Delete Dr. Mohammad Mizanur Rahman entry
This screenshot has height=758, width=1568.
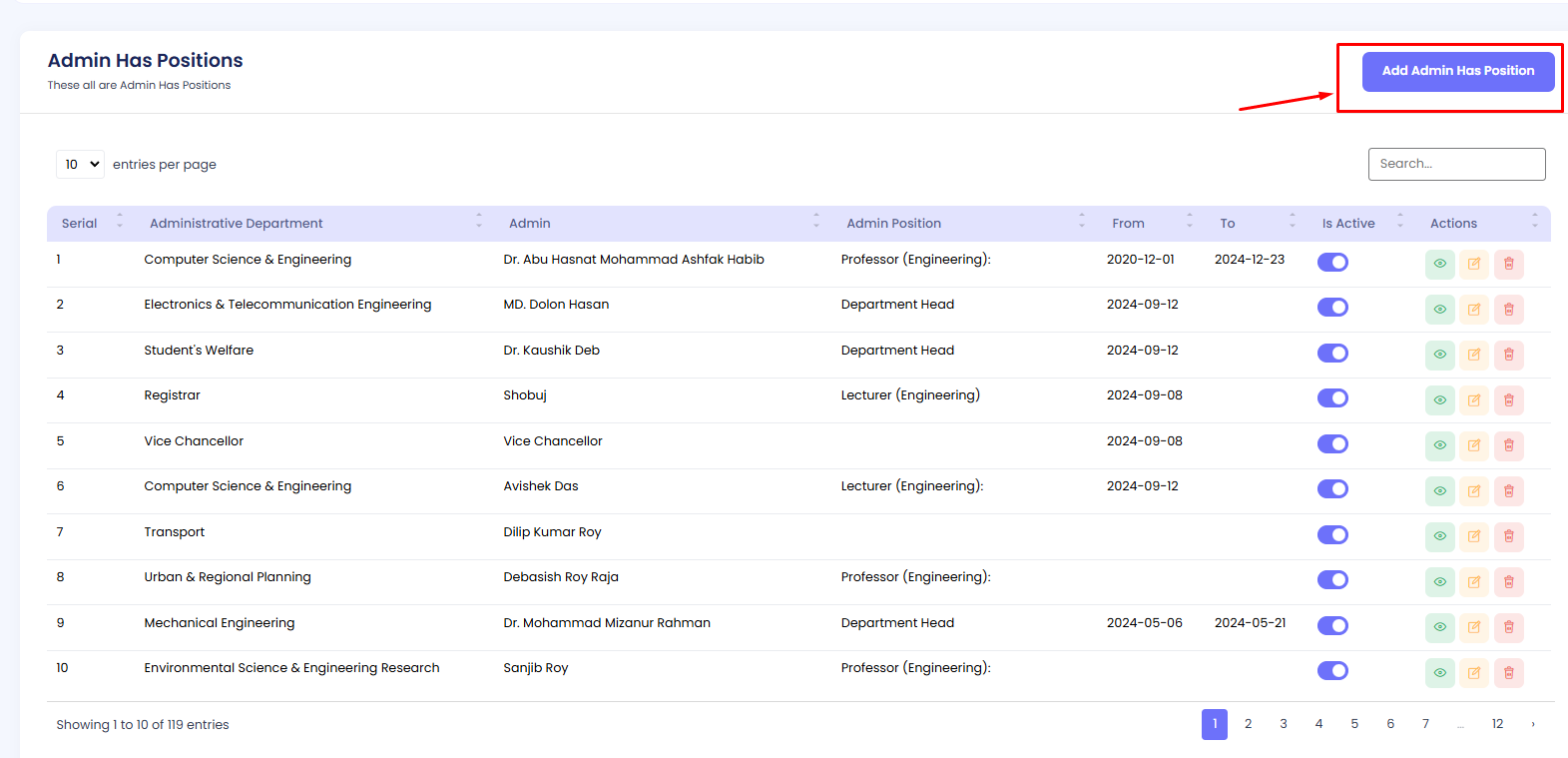click(1508, 627)
